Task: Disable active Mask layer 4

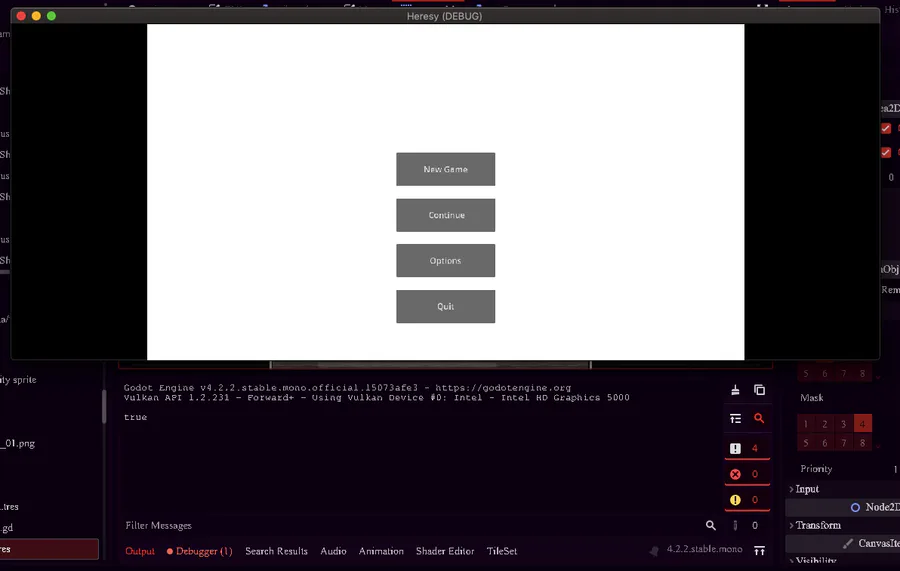Action: pos(863,424)
